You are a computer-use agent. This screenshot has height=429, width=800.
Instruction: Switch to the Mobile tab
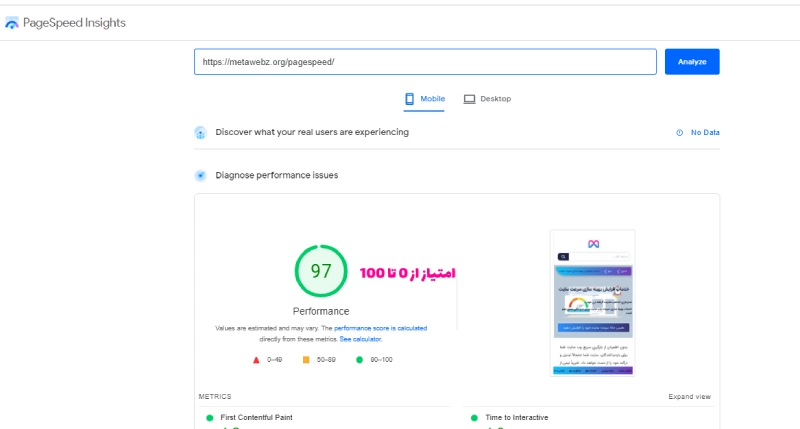[424, 99]
